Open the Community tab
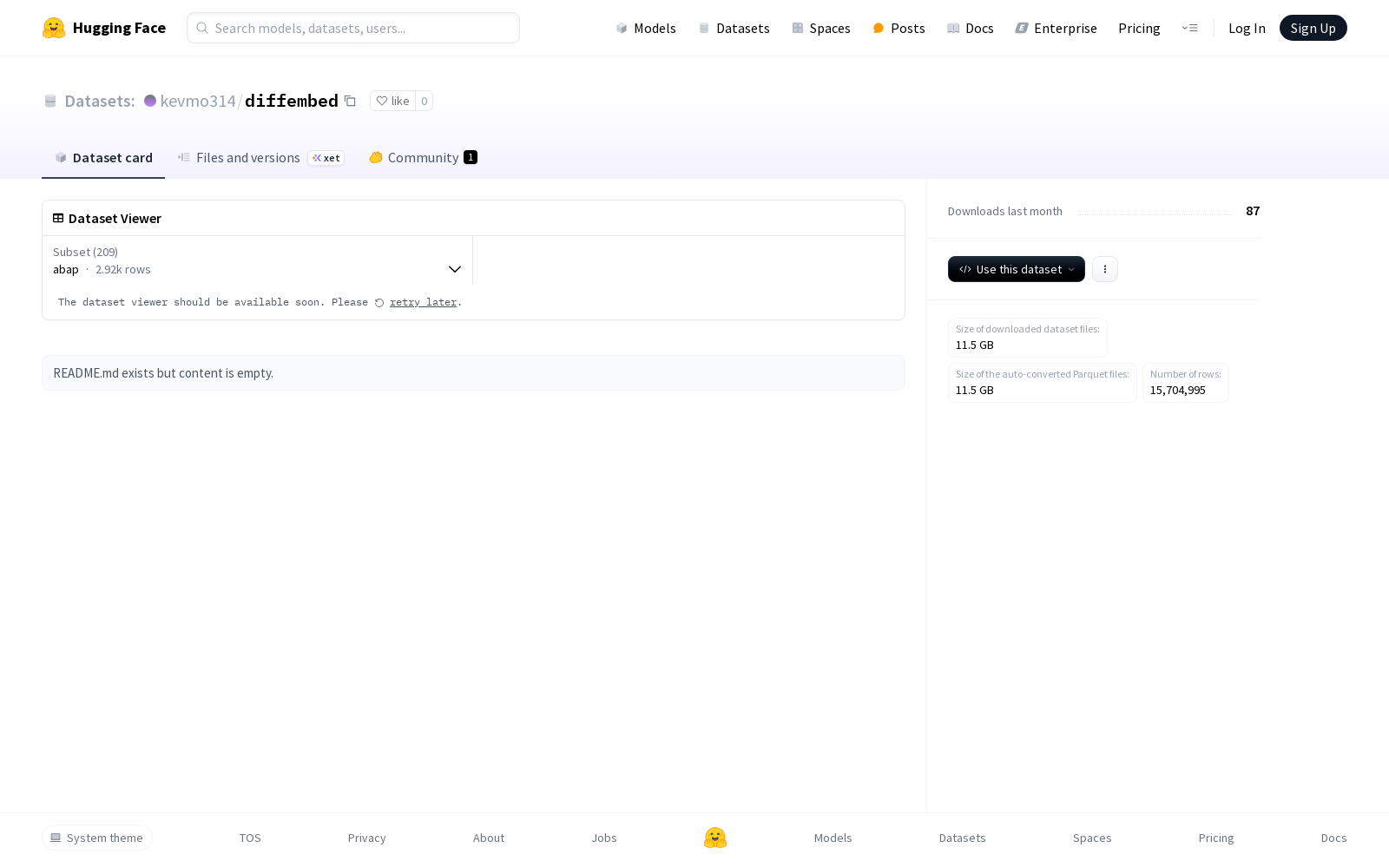Viewport: 1389px width, 868px height. click(423, 157)
